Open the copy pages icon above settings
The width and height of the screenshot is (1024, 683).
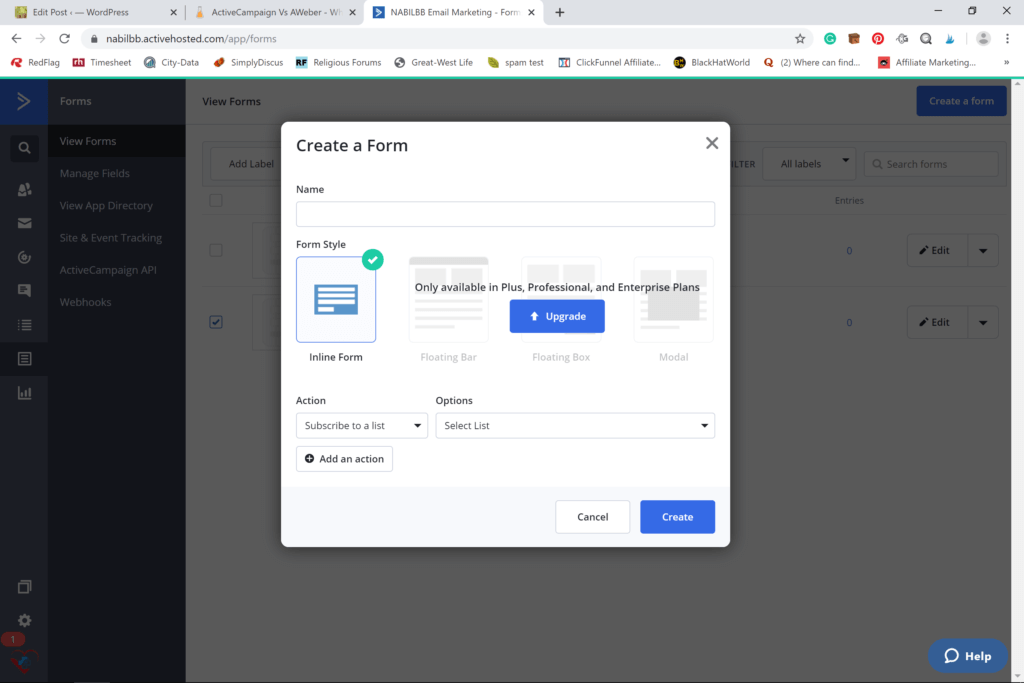pos(24,586)
